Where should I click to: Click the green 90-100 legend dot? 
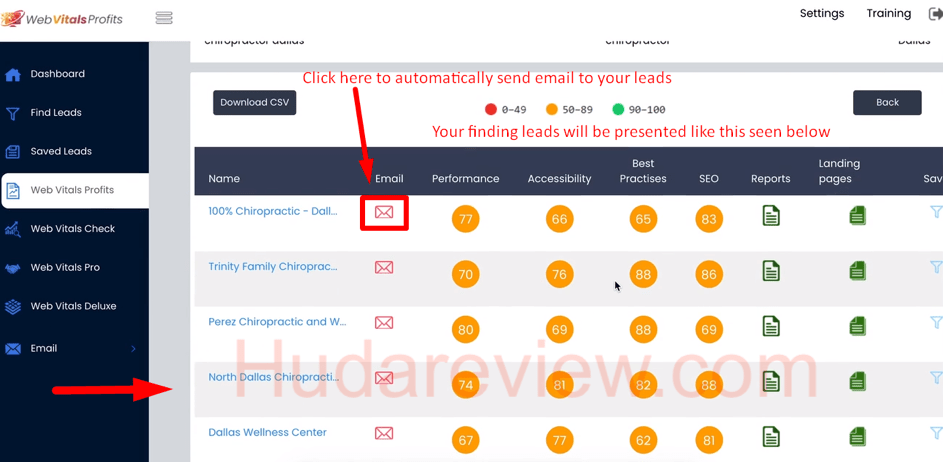point(618,109)
